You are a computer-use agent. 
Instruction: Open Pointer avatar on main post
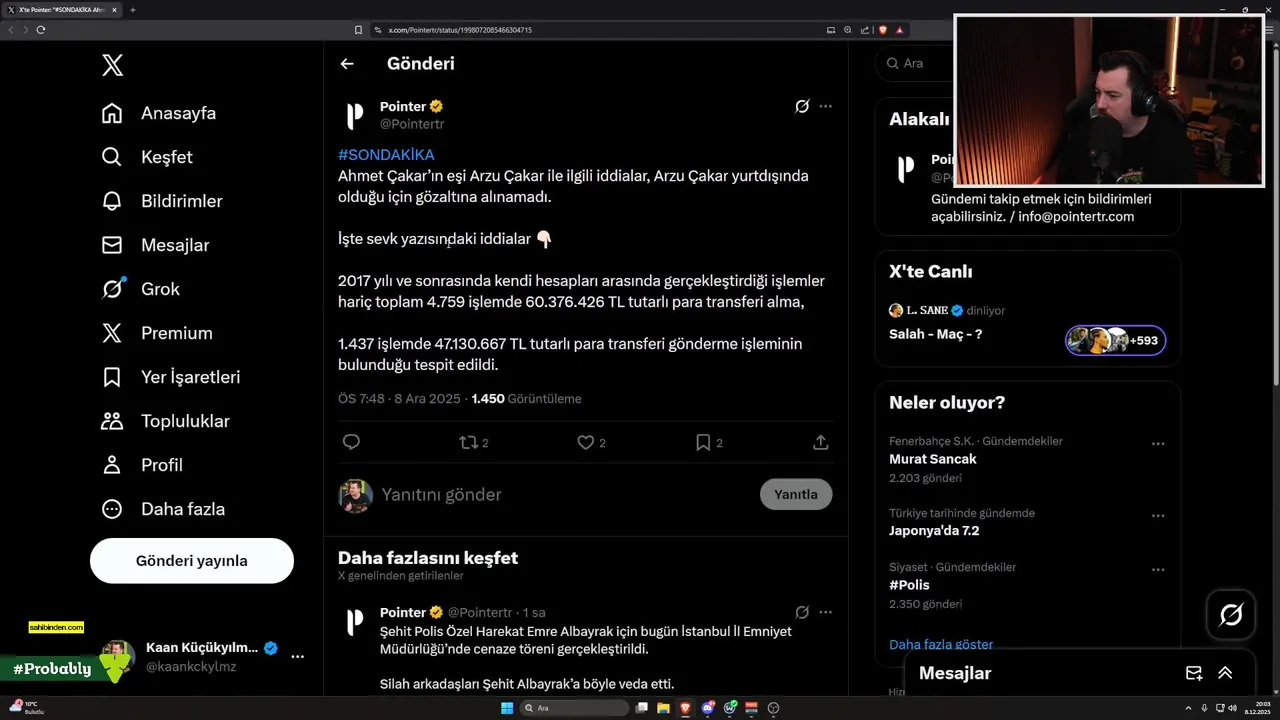pos(354,116)
